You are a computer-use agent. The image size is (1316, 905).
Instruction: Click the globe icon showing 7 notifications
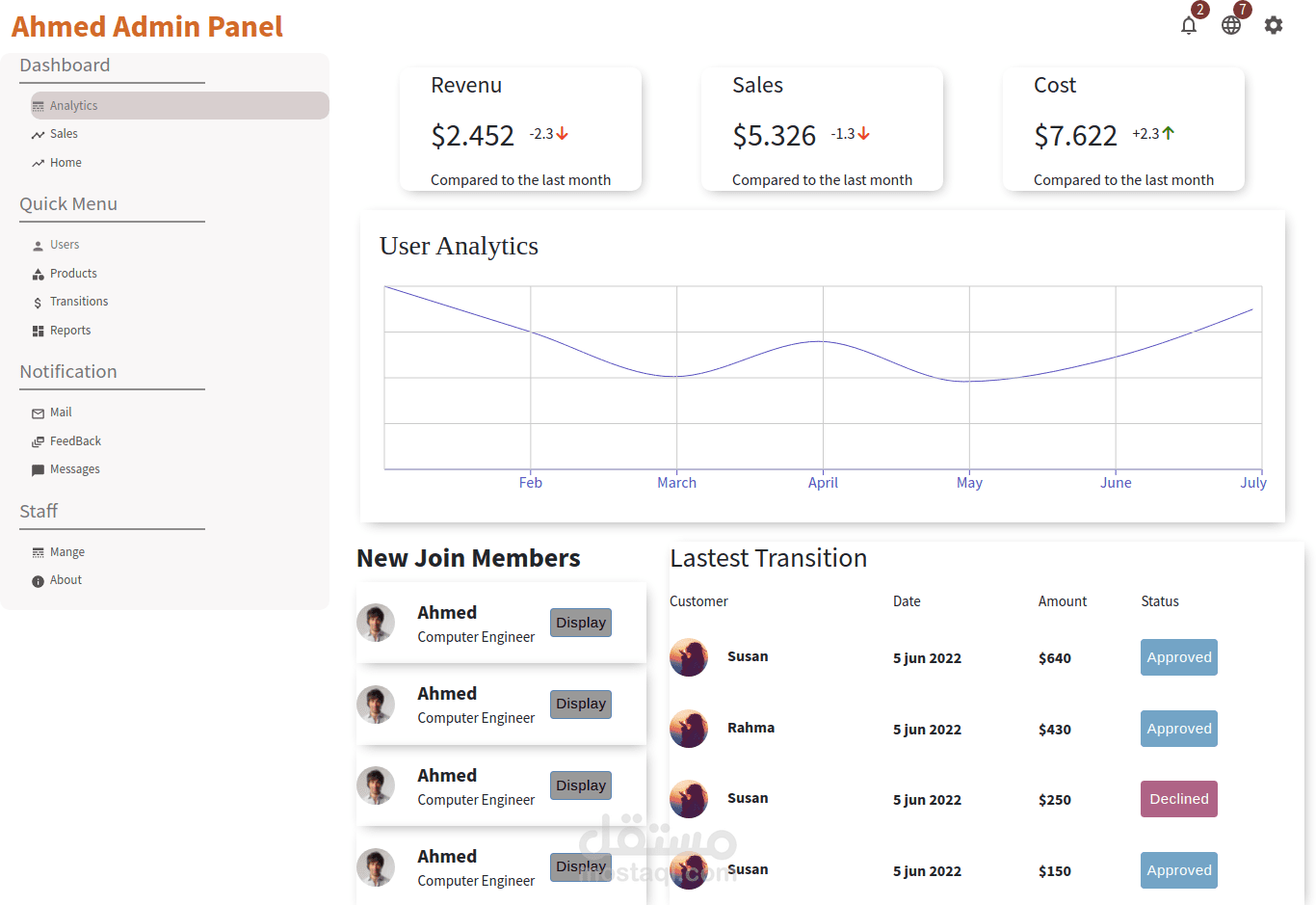click(1231, 25)
